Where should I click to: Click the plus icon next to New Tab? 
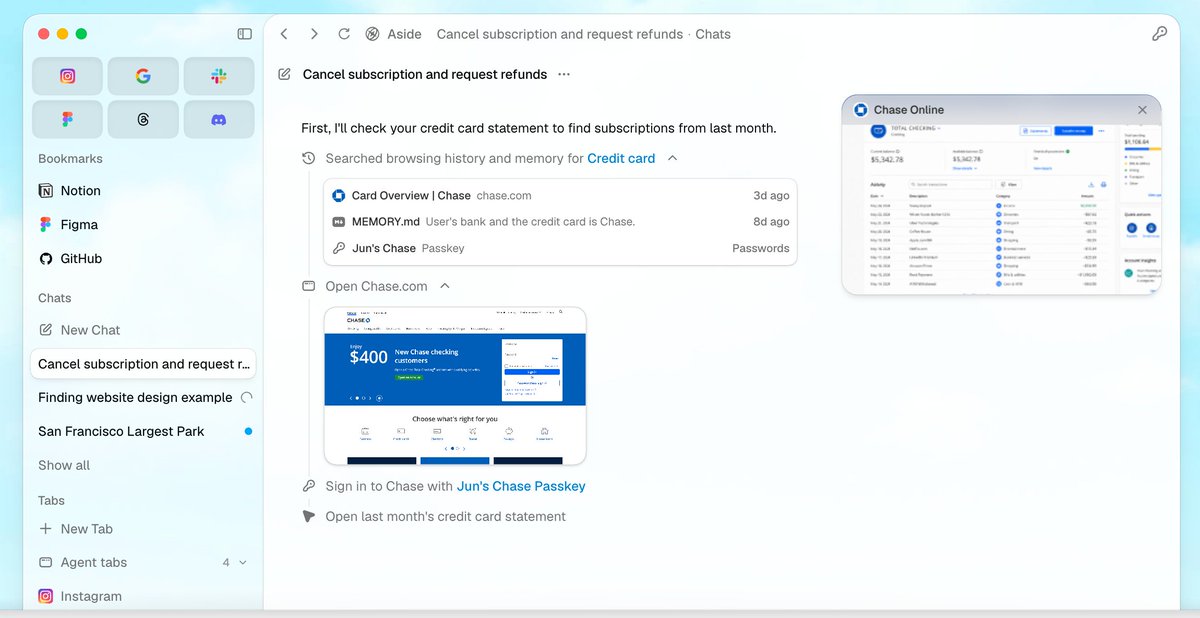(x=45, y=529)
